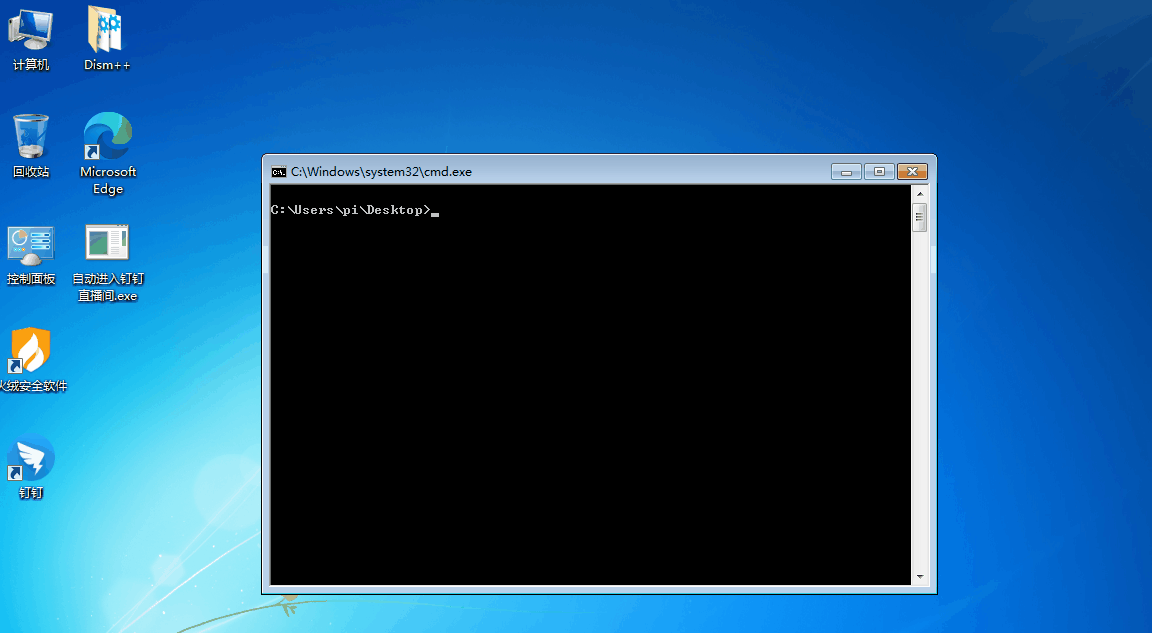Maximize the cmd.exe window
1152x633 pixels.
point(879,172)
